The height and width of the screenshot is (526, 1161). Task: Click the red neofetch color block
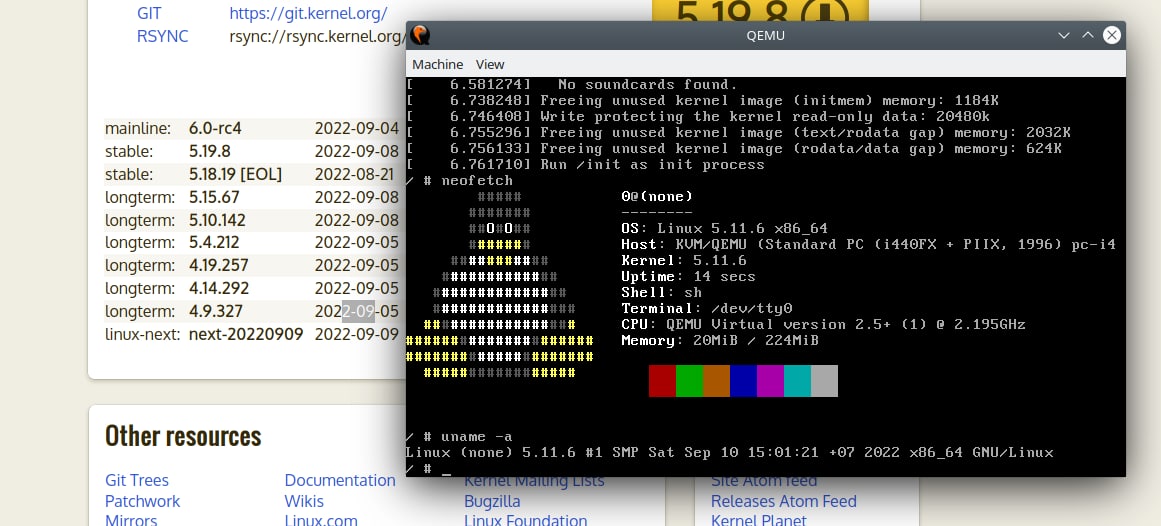pos(662,381)
